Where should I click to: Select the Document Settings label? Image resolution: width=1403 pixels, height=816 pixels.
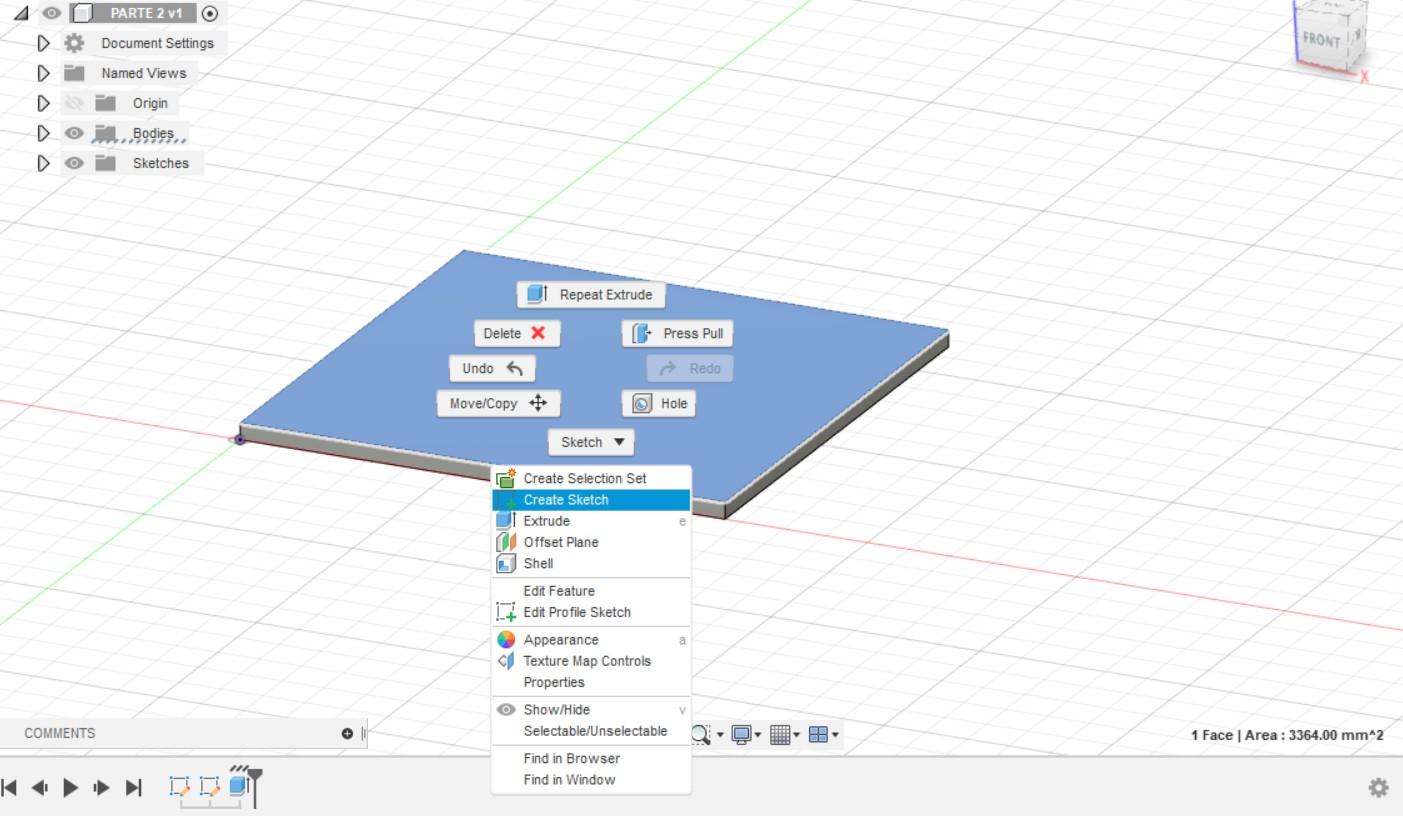point(158,43)
